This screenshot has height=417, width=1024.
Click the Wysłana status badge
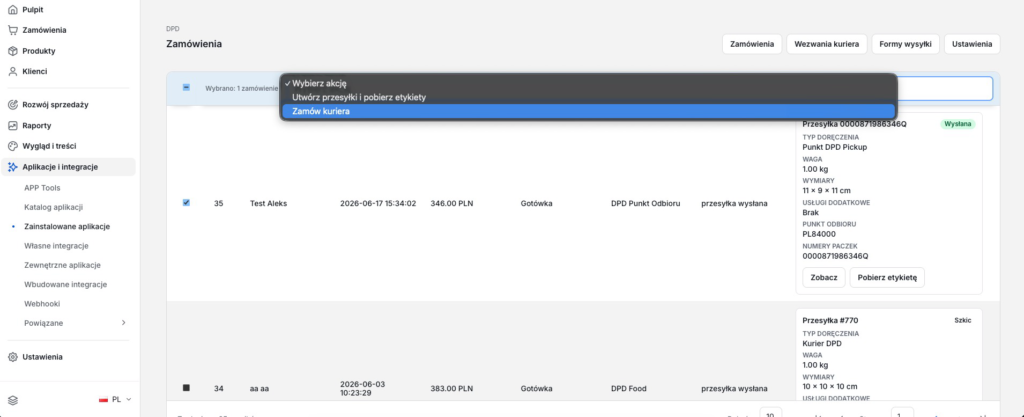click(957, 124)
